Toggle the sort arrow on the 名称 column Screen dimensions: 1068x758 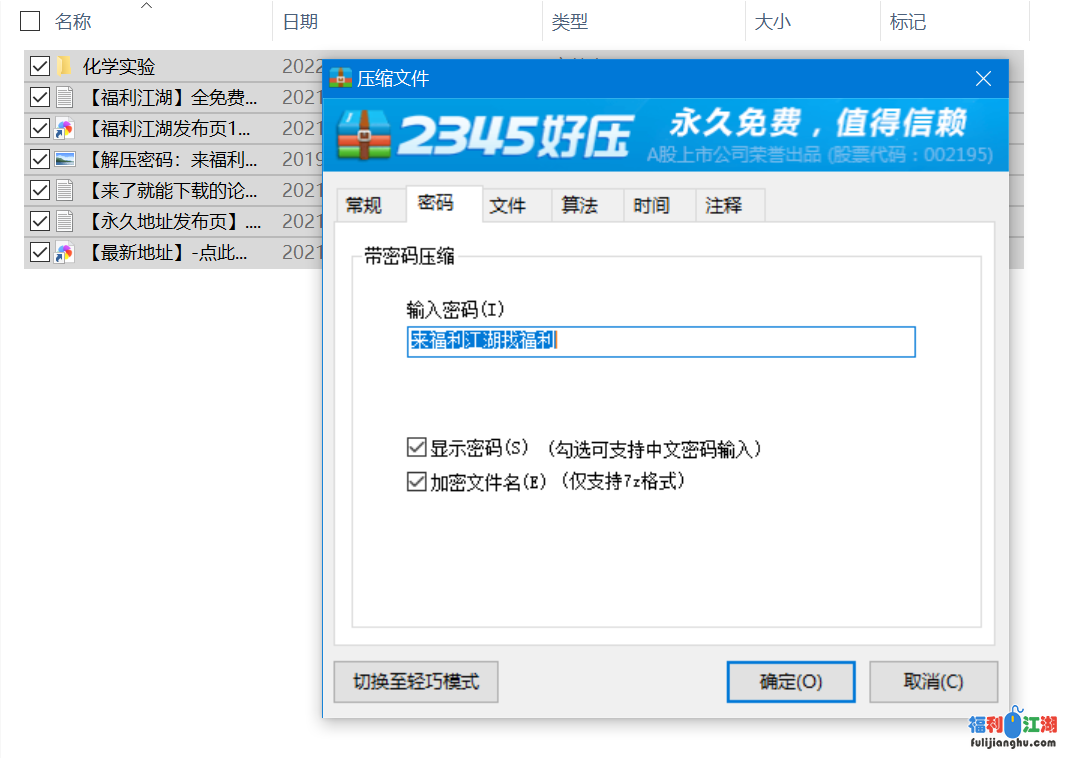tap(148, 6)
